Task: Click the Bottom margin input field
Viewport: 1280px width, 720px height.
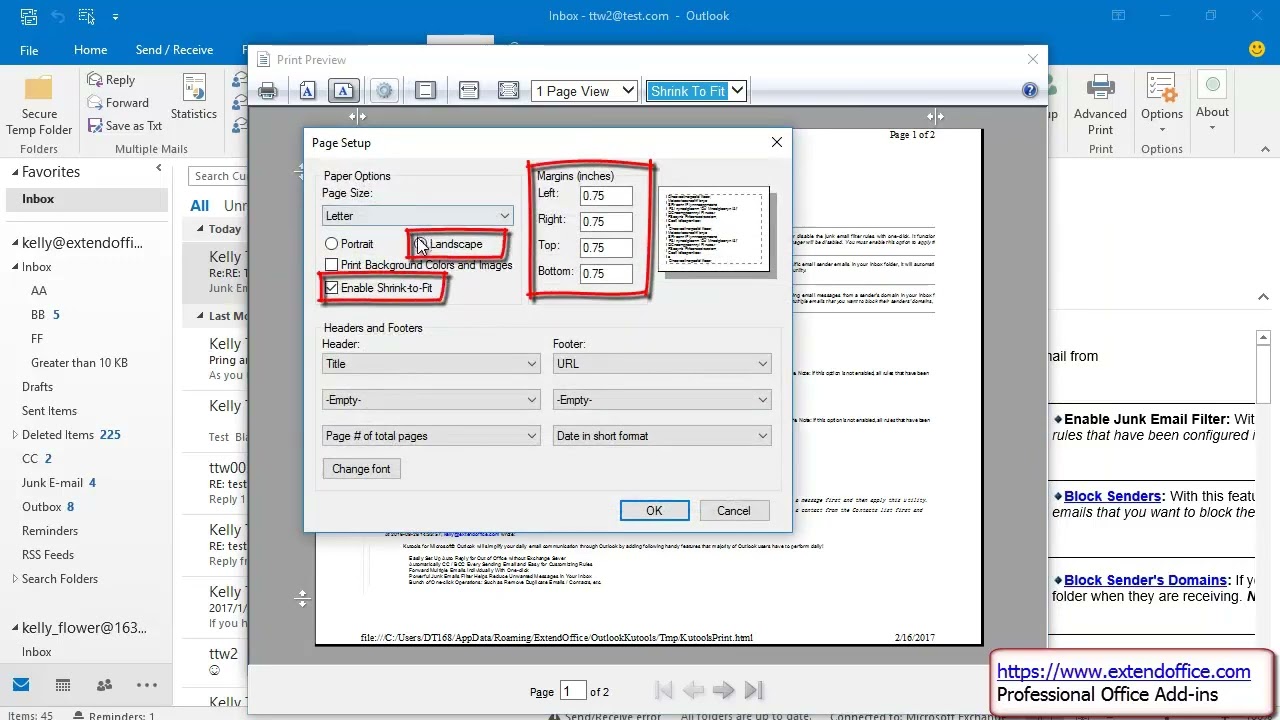Action: click(x=606, y=274)
